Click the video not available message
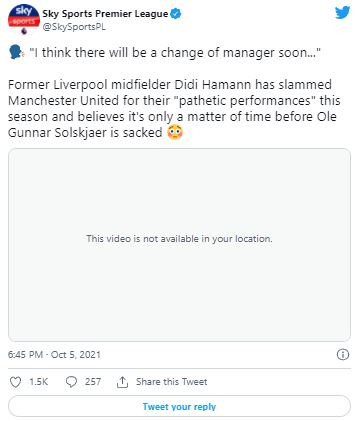The height and width of the screenshot is (421, 361). (x=179, y=239)
